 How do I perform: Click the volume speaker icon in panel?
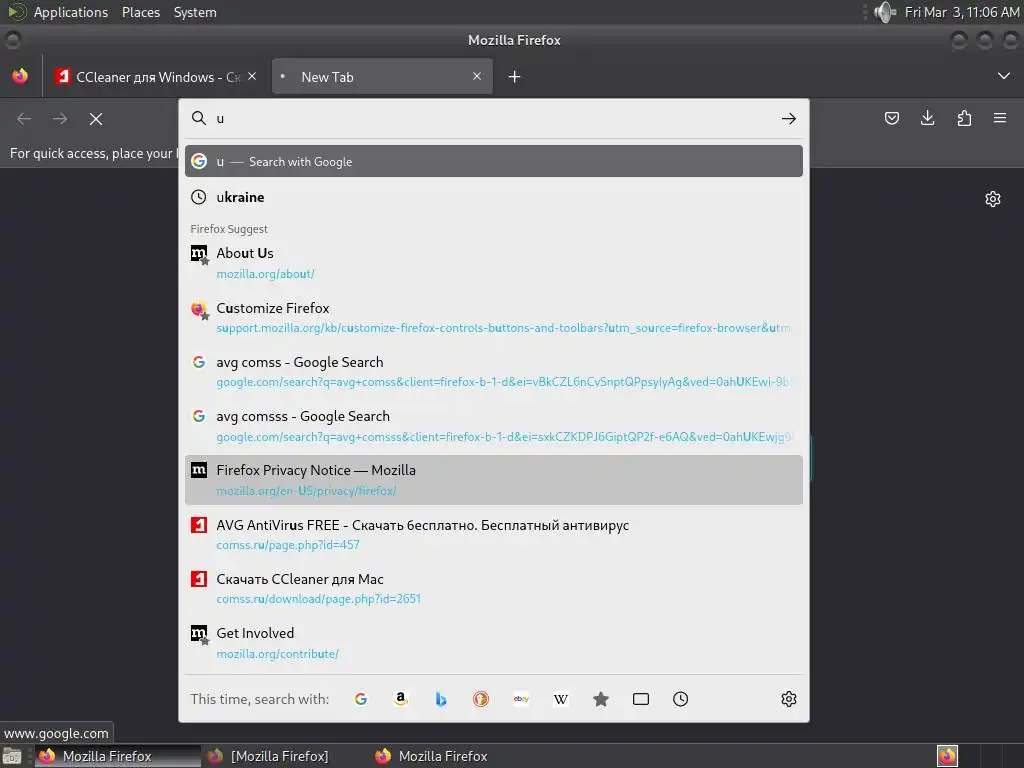884,12
